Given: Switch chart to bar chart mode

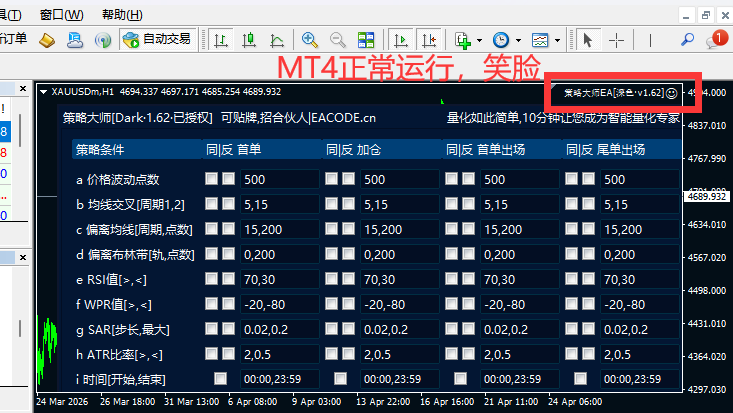Looking at the screenshot, I should (221, 40).
